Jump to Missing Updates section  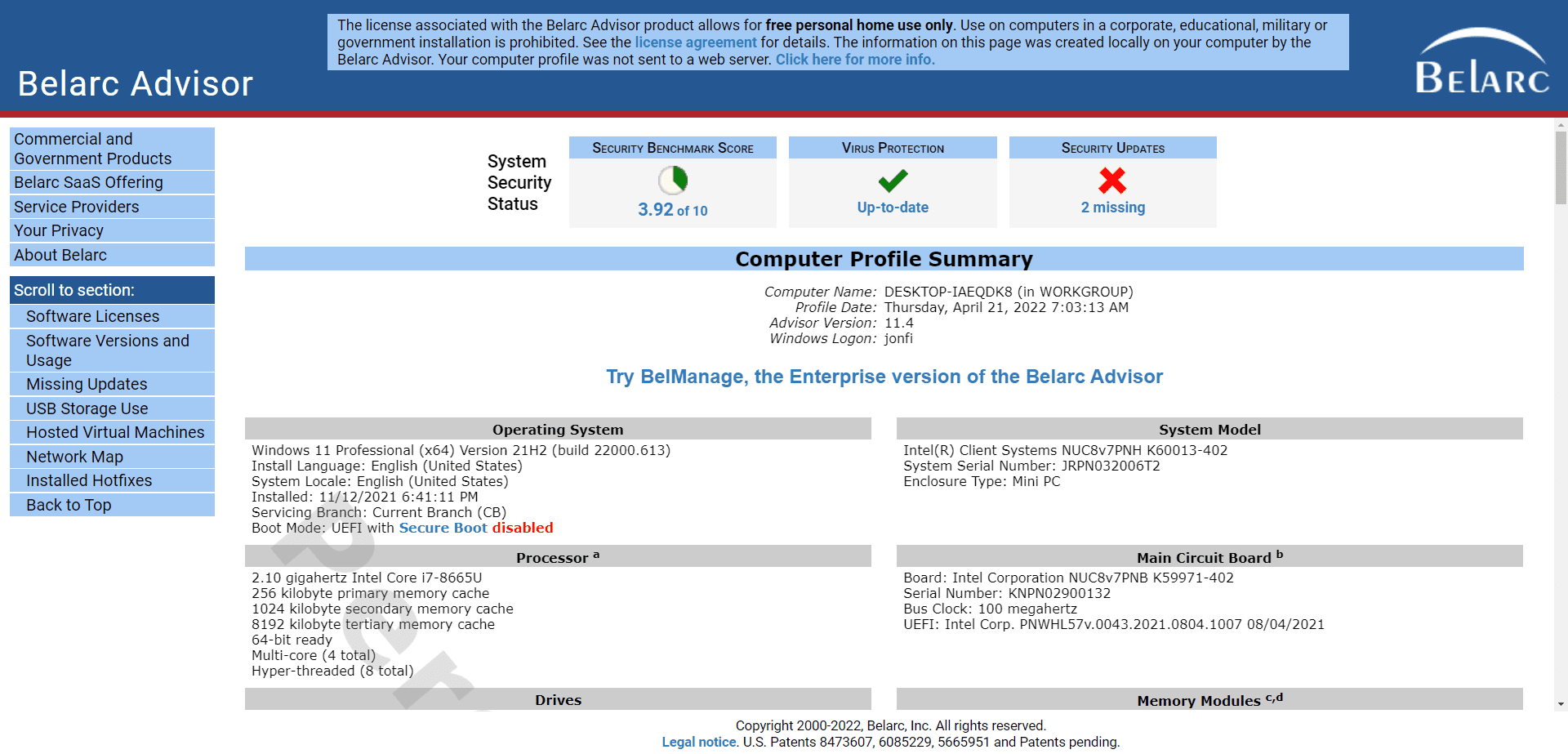112,384
